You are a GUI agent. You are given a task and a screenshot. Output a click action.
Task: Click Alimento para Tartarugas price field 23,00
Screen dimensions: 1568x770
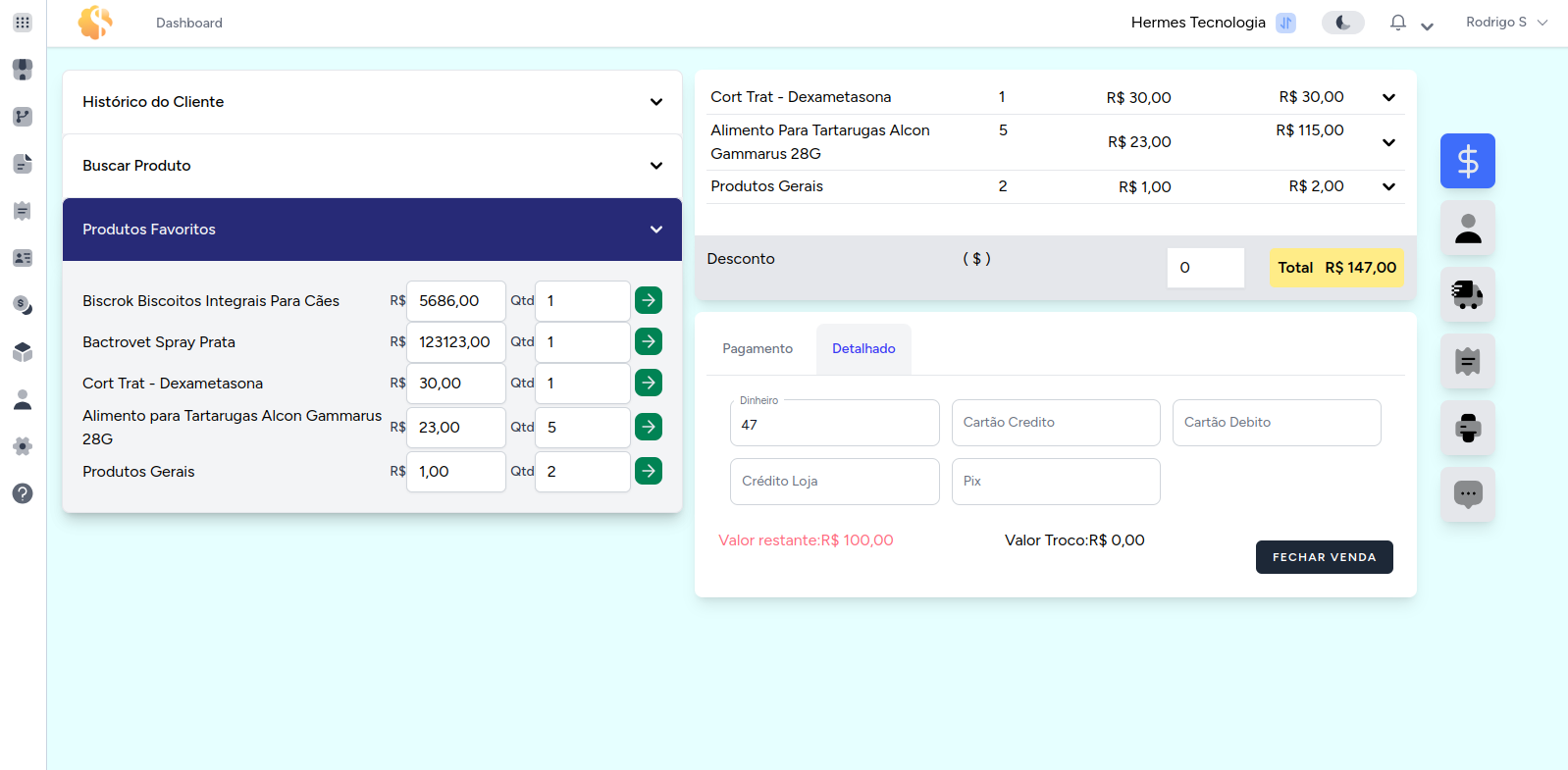pos(456,428)
